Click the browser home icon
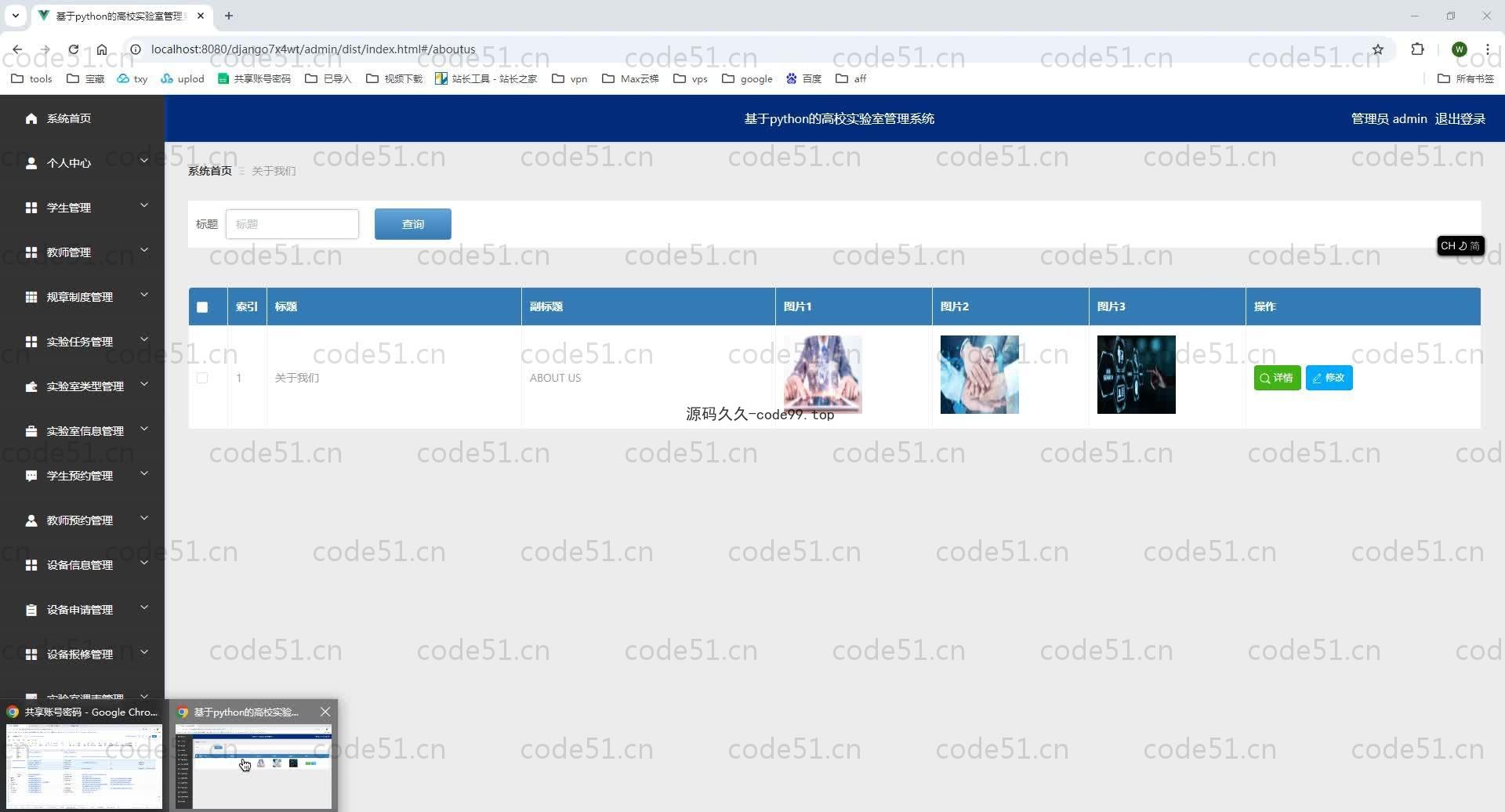This screenshot has width=1505, height=812. 102,49
